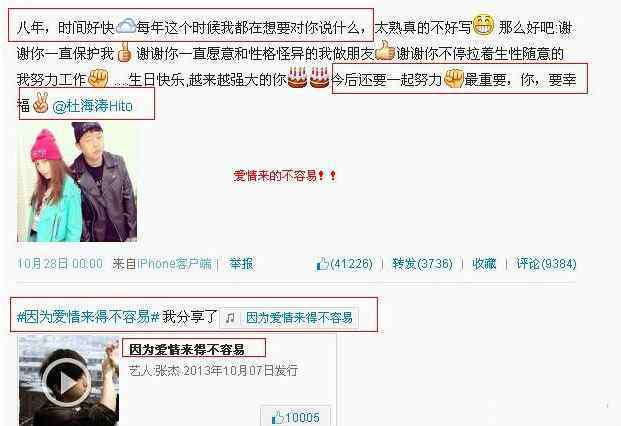
Task: Play the 因为爱情来得不容易 song video
Action: [69, 382]
